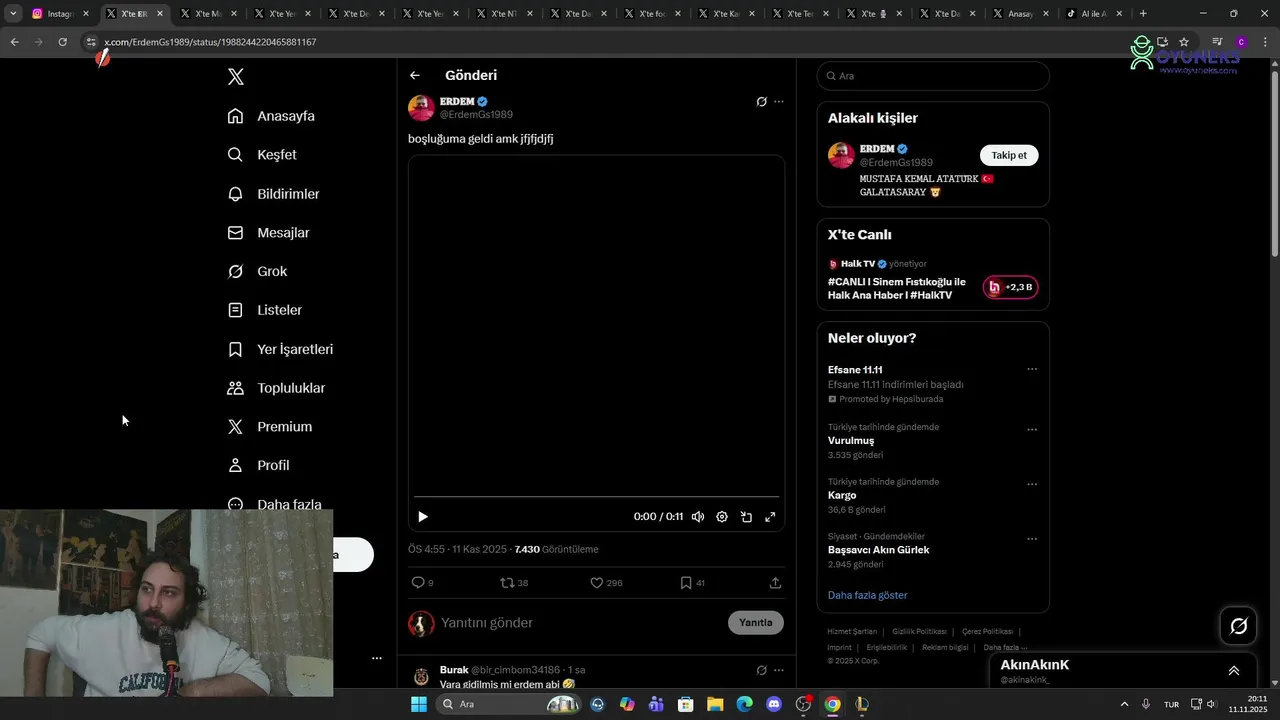Open Windows Start menu
The image size is (1280, 720).
[x=419, y=704]
